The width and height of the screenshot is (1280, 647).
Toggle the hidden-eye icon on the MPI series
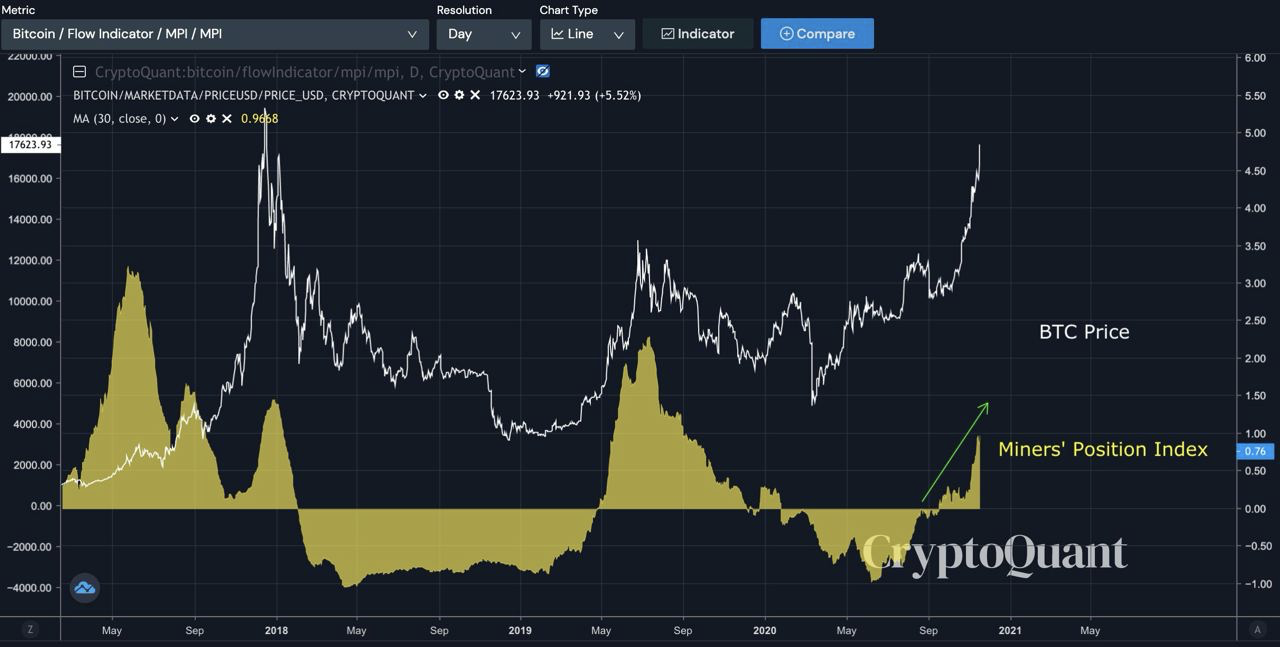543,72
